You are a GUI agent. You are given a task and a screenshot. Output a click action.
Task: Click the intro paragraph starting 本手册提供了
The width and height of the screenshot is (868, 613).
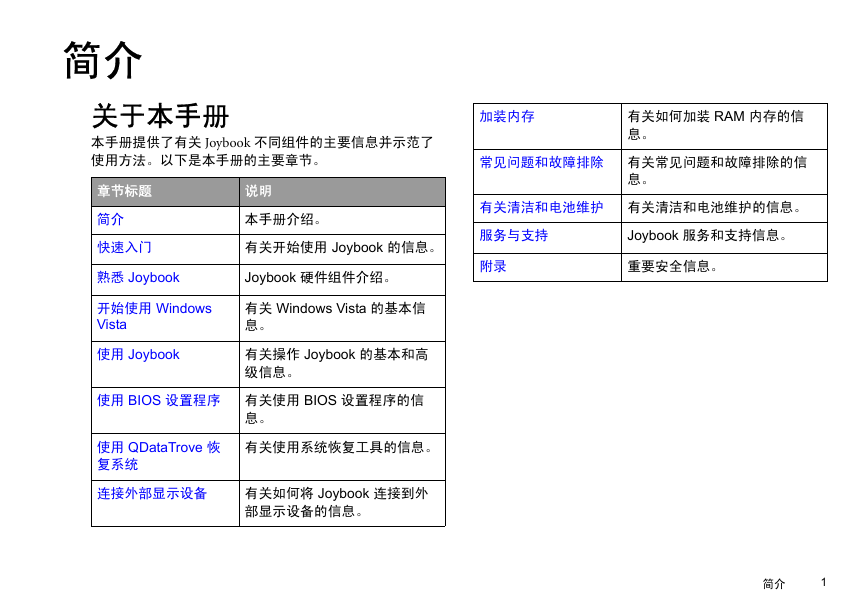click(x=262, y=151)
